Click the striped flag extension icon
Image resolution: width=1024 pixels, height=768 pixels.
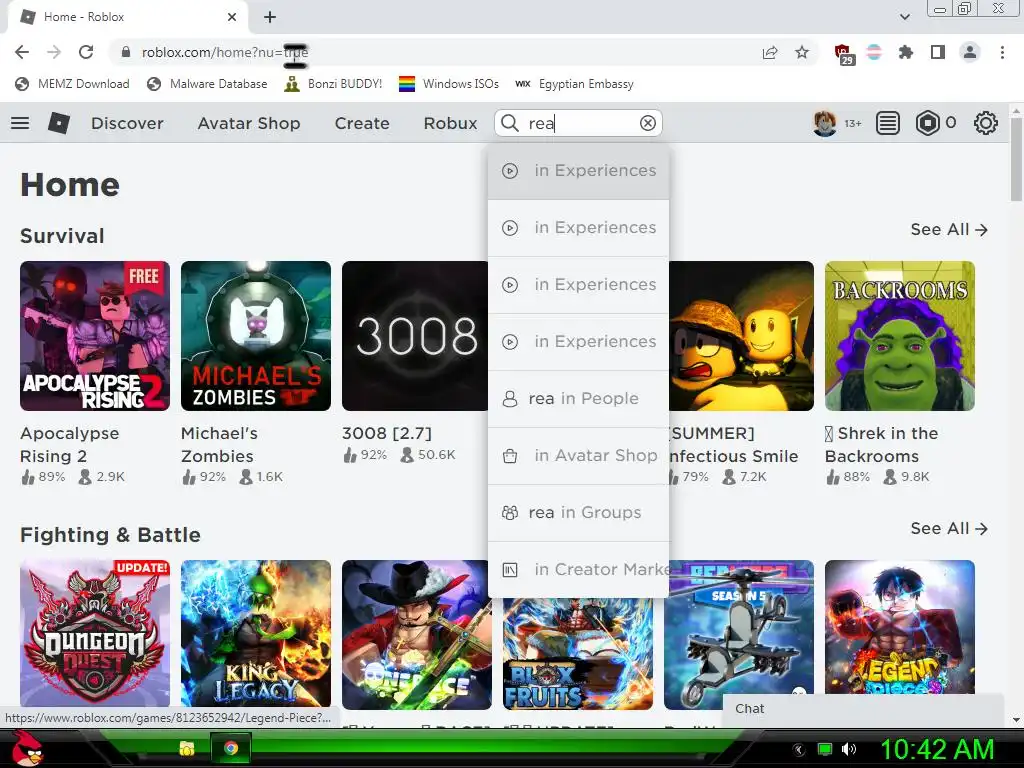(874, 52)
